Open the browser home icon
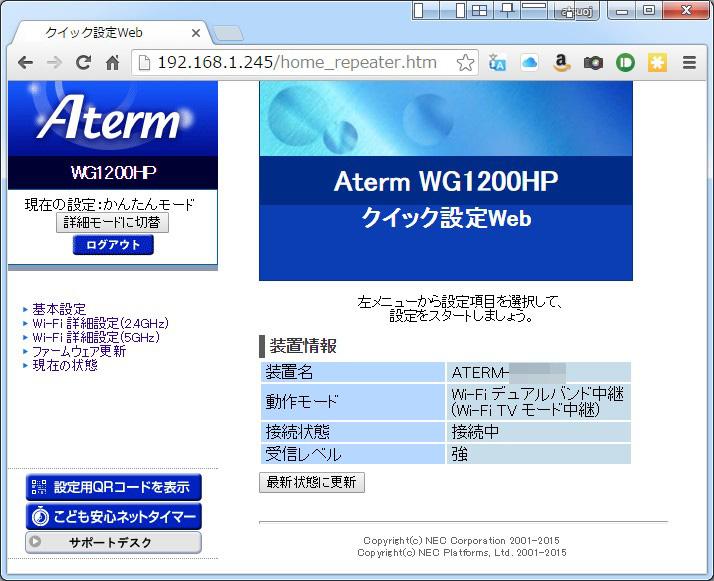 pyautogui.click(x=112, y=62)
